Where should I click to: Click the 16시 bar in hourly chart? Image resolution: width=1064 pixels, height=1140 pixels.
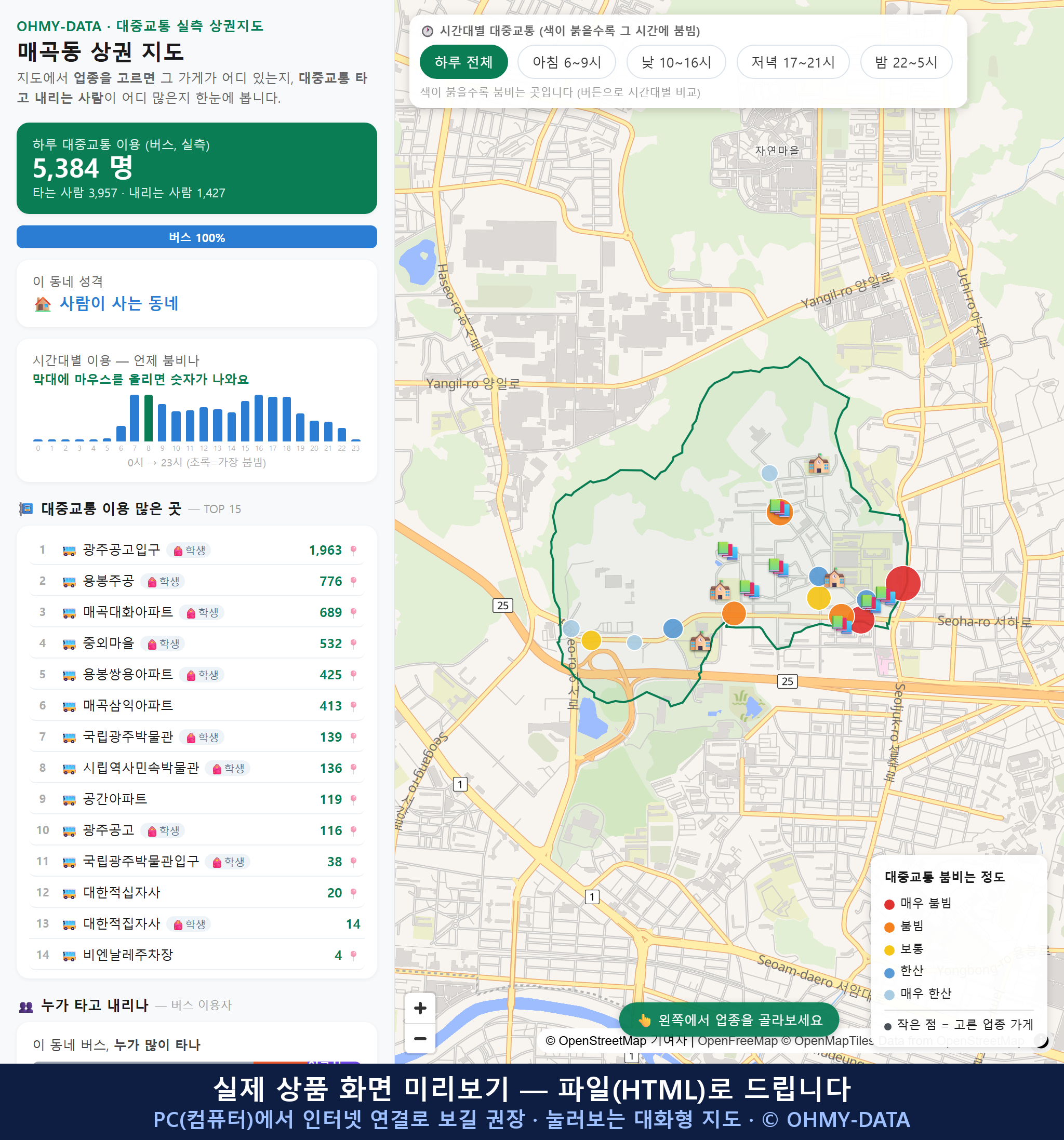coord(259,418)
